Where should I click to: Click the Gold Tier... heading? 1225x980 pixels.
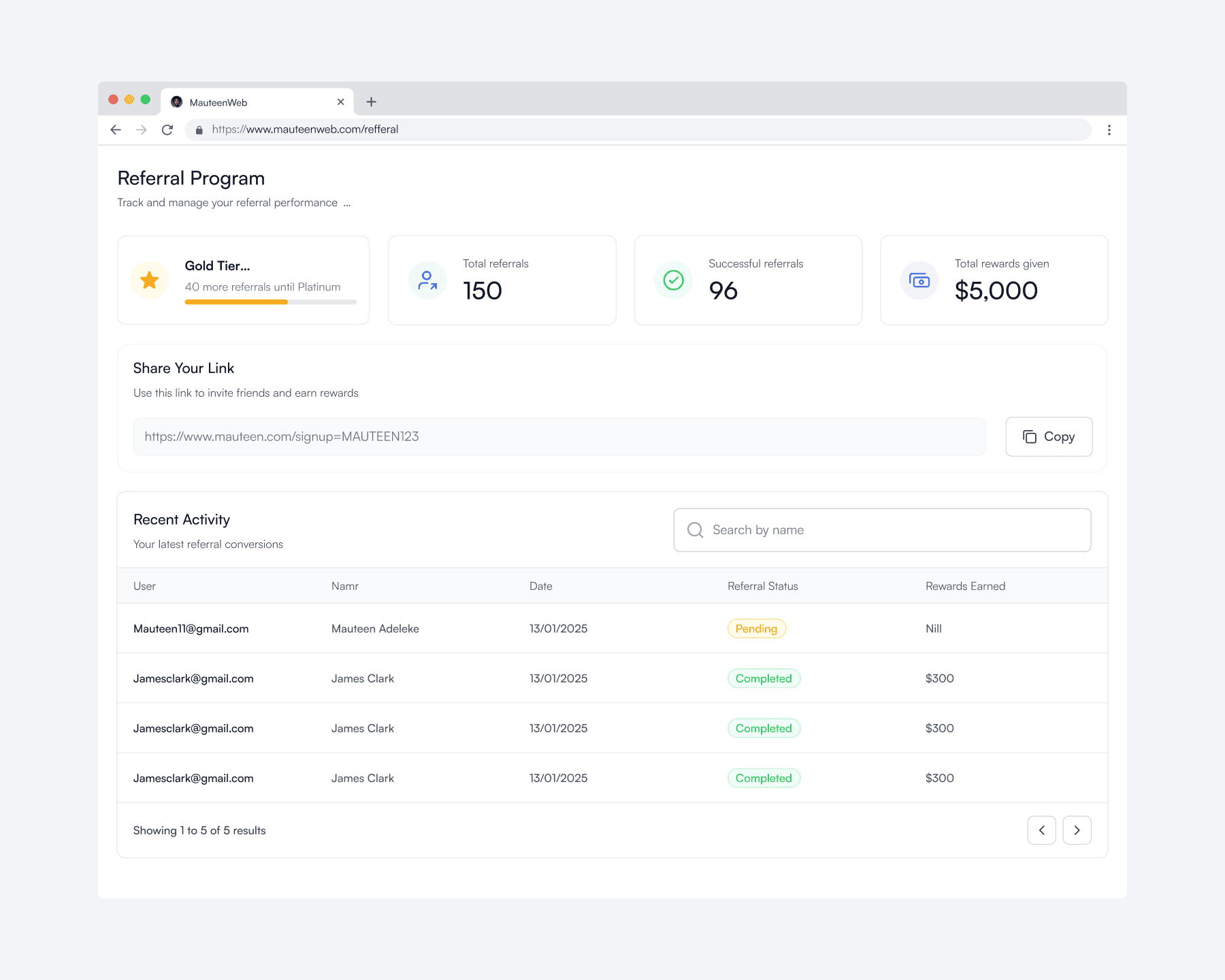(x=218, y=266)
